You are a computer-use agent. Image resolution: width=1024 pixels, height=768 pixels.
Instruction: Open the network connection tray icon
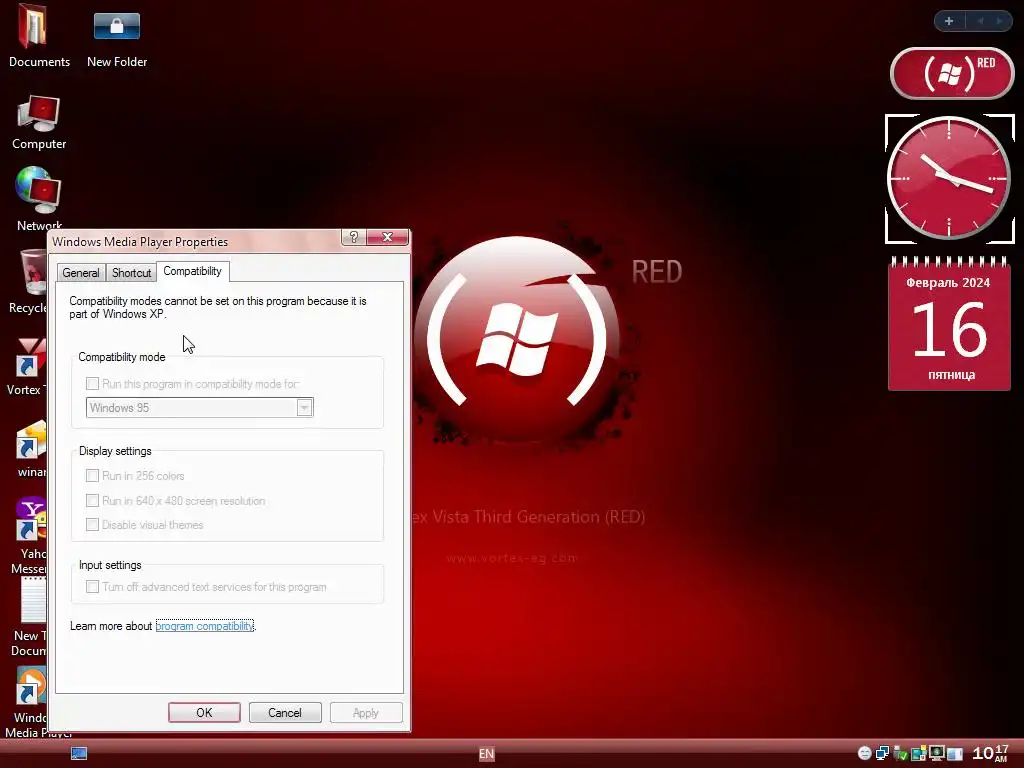[x=882, y=754]
